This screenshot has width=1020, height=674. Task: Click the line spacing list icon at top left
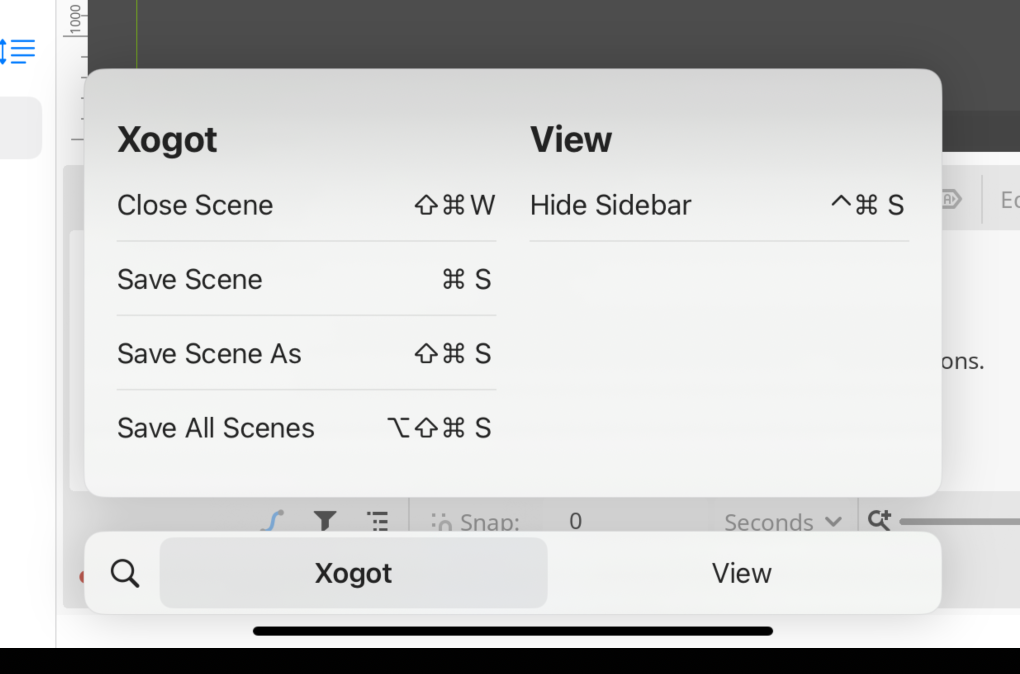coord(17,51)
